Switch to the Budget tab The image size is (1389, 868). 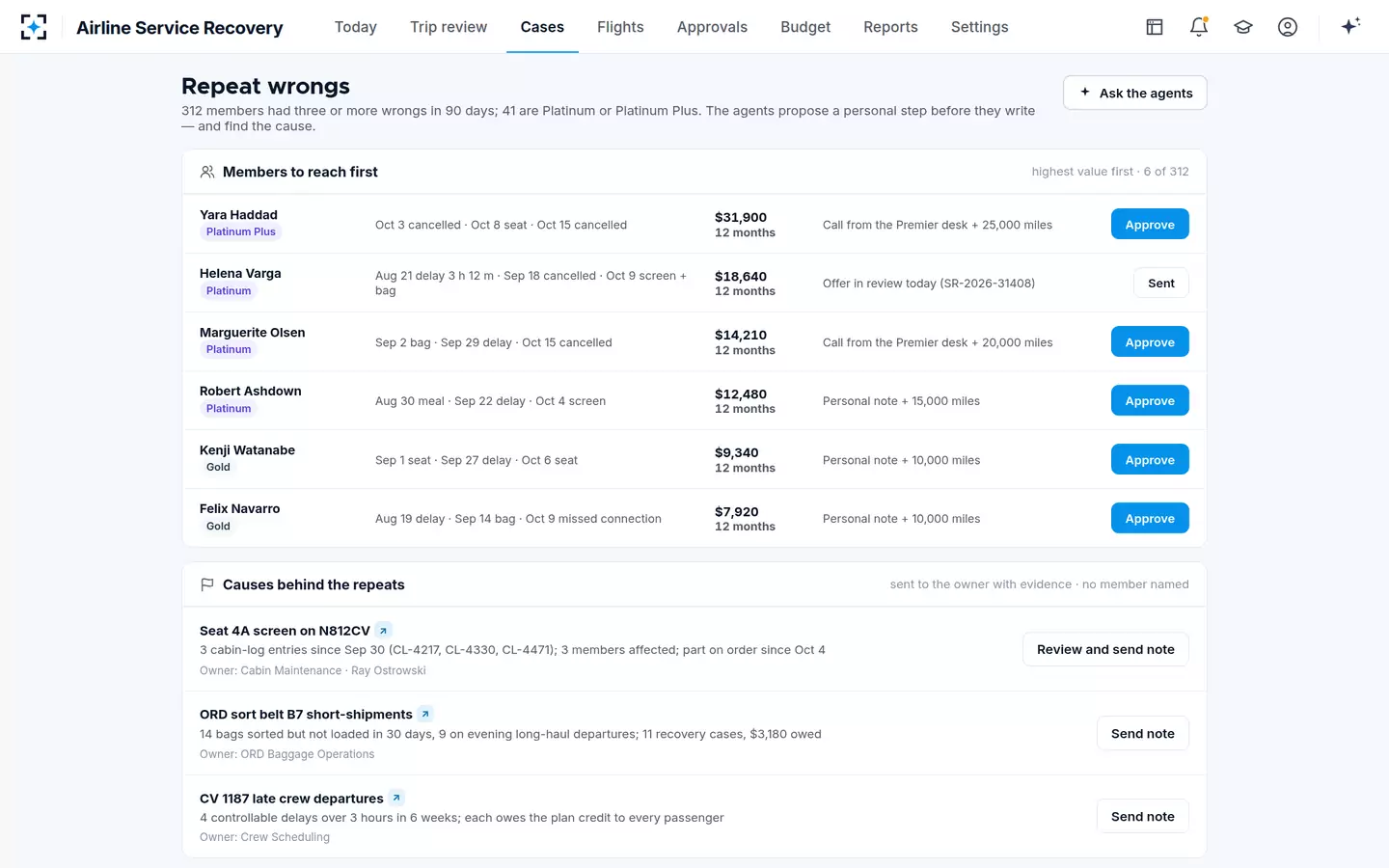(805, 27)
